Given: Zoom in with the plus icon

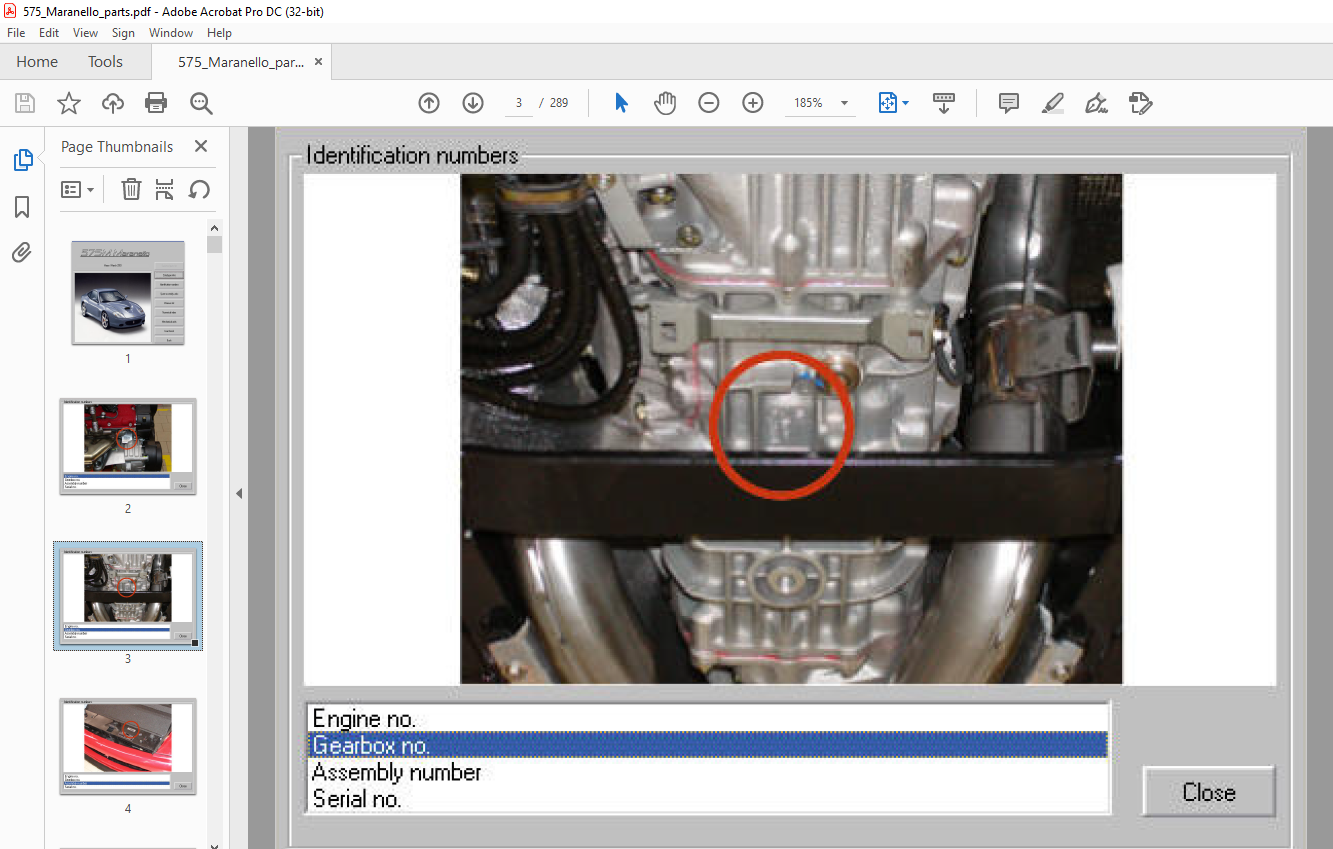Looking at the screenshot, I should pyautogui.click(x=753, y=103).
